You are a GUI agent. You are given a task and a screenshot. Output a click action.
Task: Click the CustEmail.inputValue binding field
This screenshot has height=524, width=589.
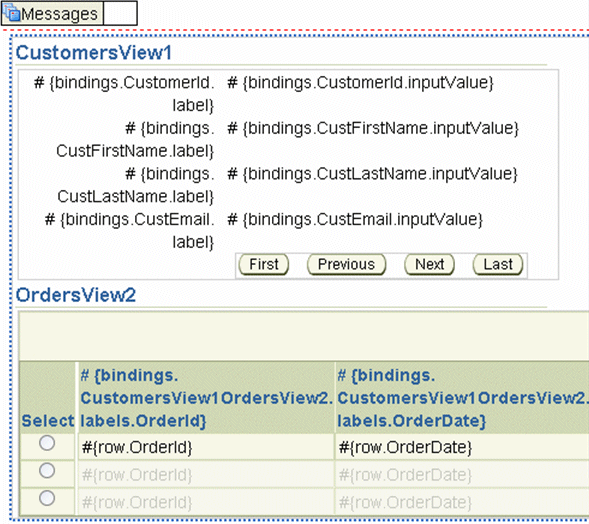pos(355,219)
